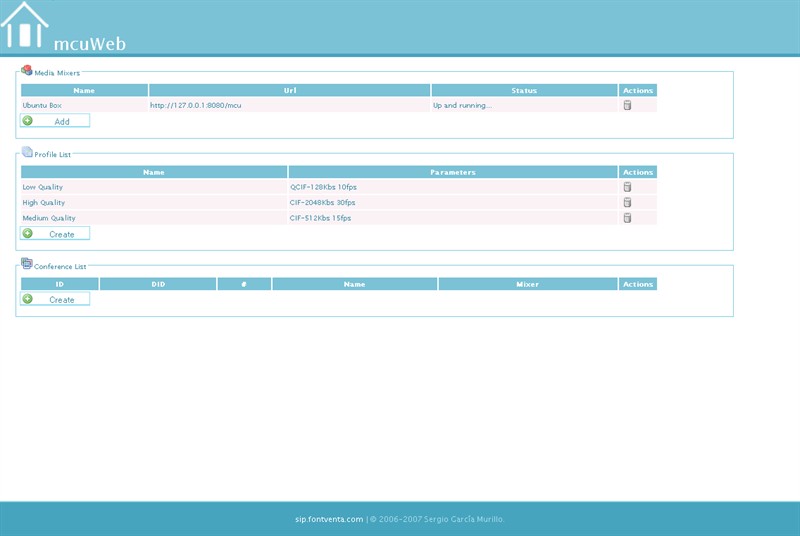Create a new profile
The width and height of the screenshot is (800, 536).
[55, 234]
